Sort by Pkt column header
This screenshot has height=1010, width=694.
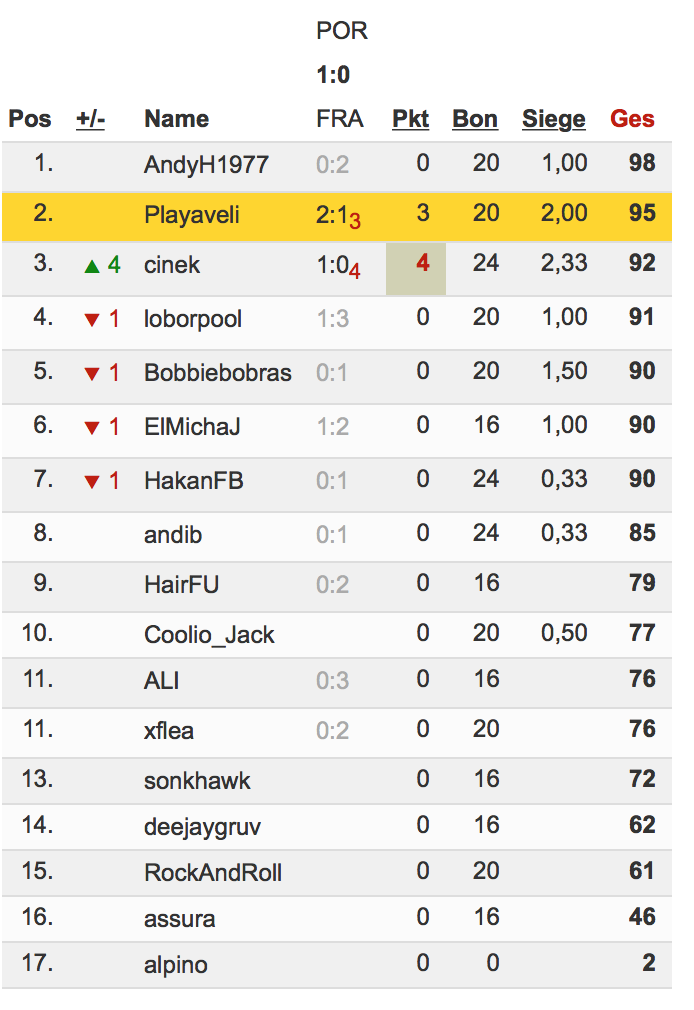tap(410, 119)
